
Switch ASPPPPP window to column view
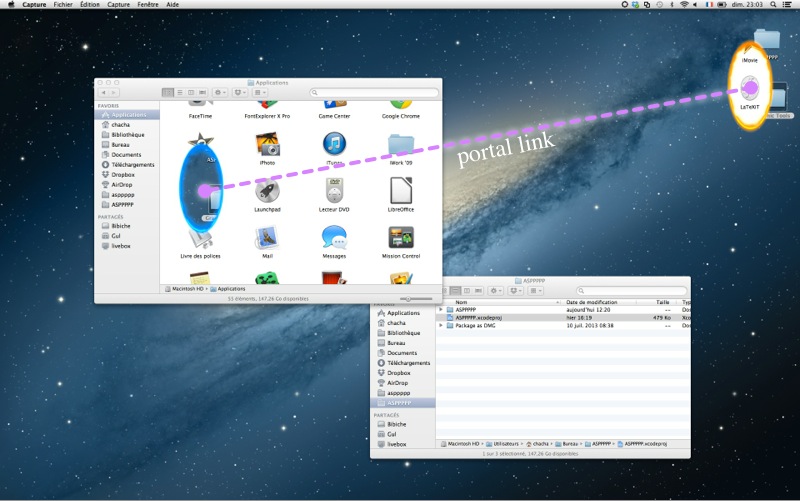(467, 291)
